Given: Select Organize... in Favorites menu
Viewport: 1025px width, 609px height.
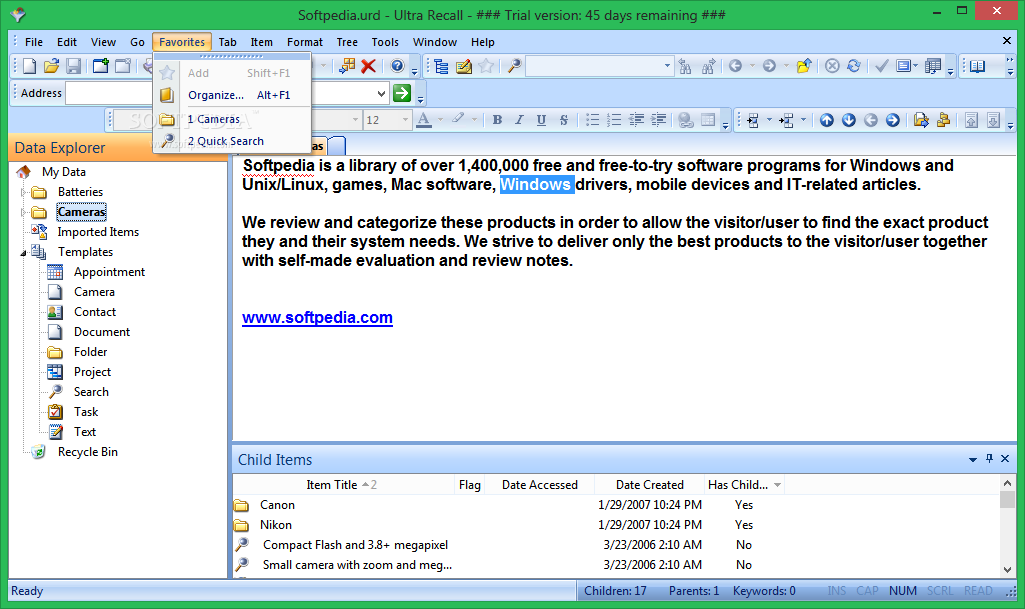Looking at the screenshot, I should (232, 95).
